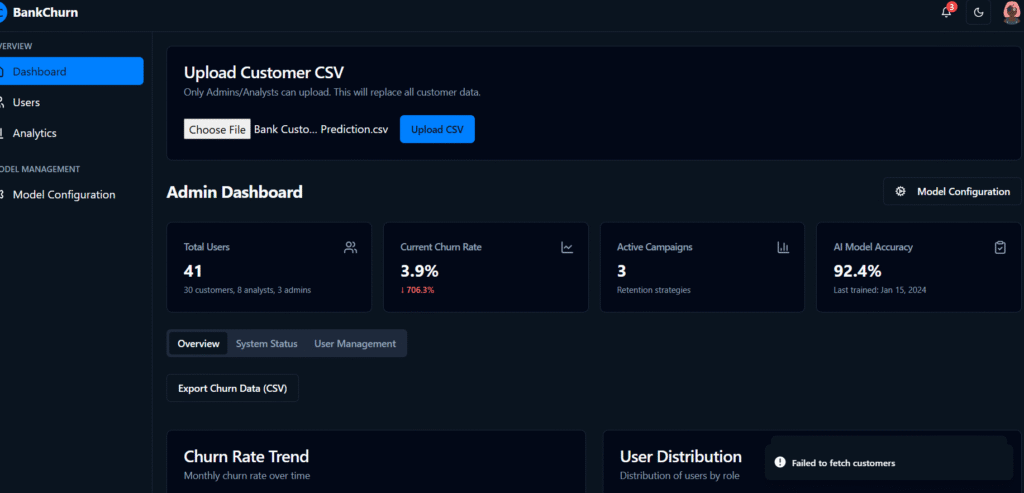This screenshot has height=493, width=1024.
Task: Click the users icon in Total Users card
Action: [350, 247]
